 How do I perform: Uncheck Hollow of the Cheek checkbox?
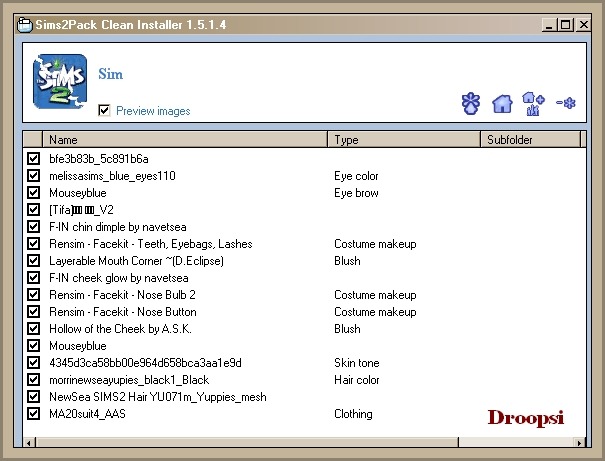pyautogui.click(x=34, y=328)
